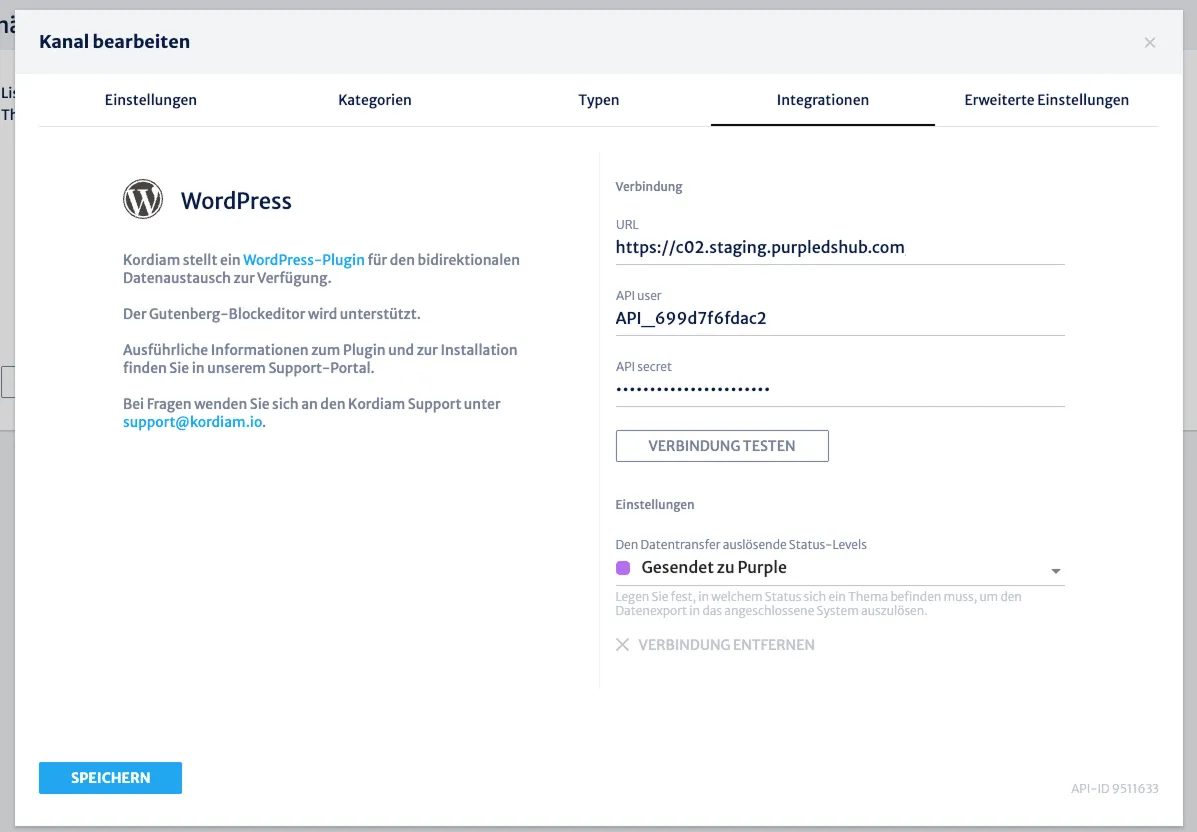Image resolution: width=1197 pixels, height=832 pixels.
Task: Switch to the Einstellungen tab
Action: (x=150, y=100)
